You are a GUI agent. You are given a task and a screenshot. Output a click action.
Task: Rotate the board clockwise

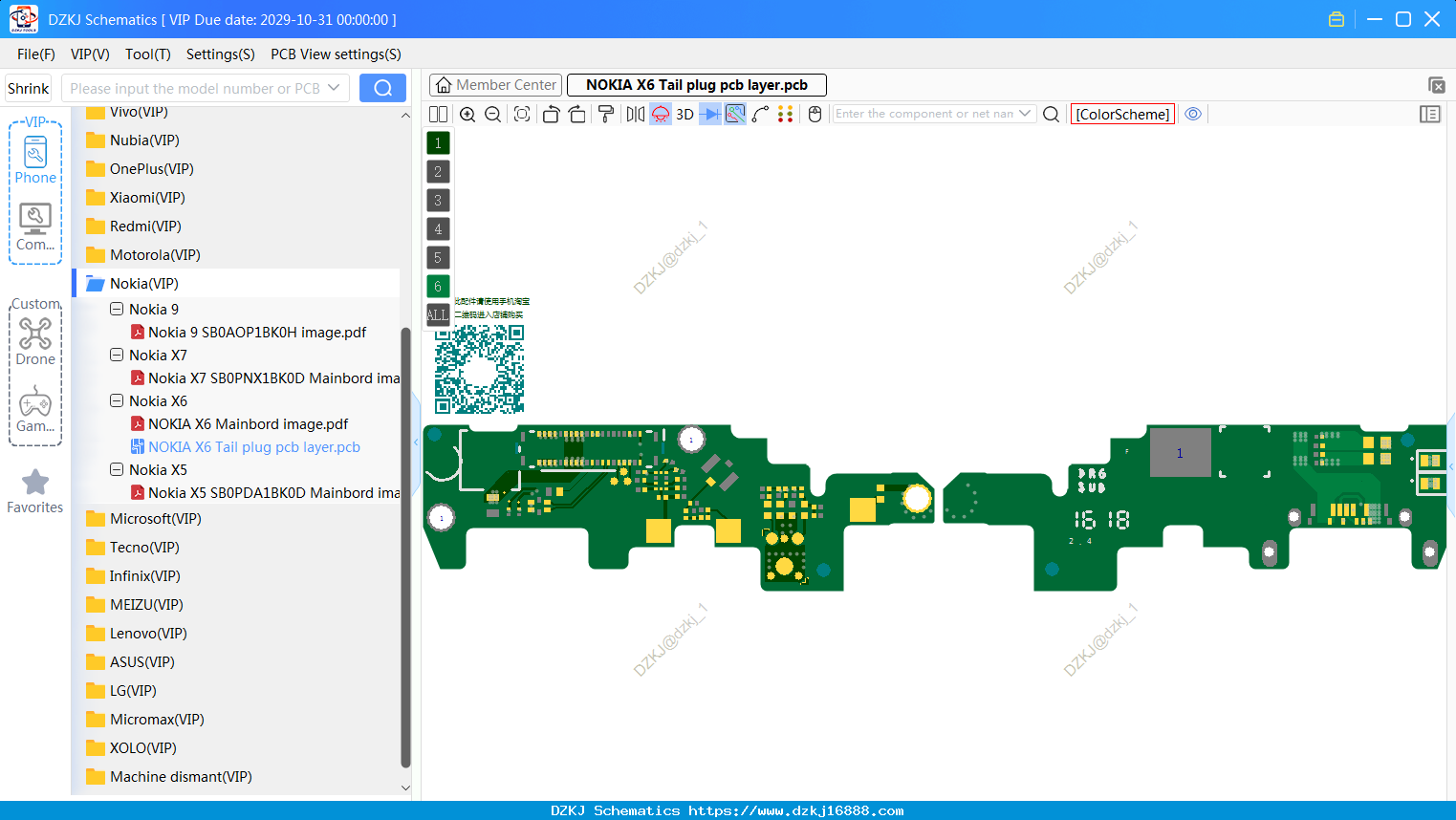click(x=576, y=114)
